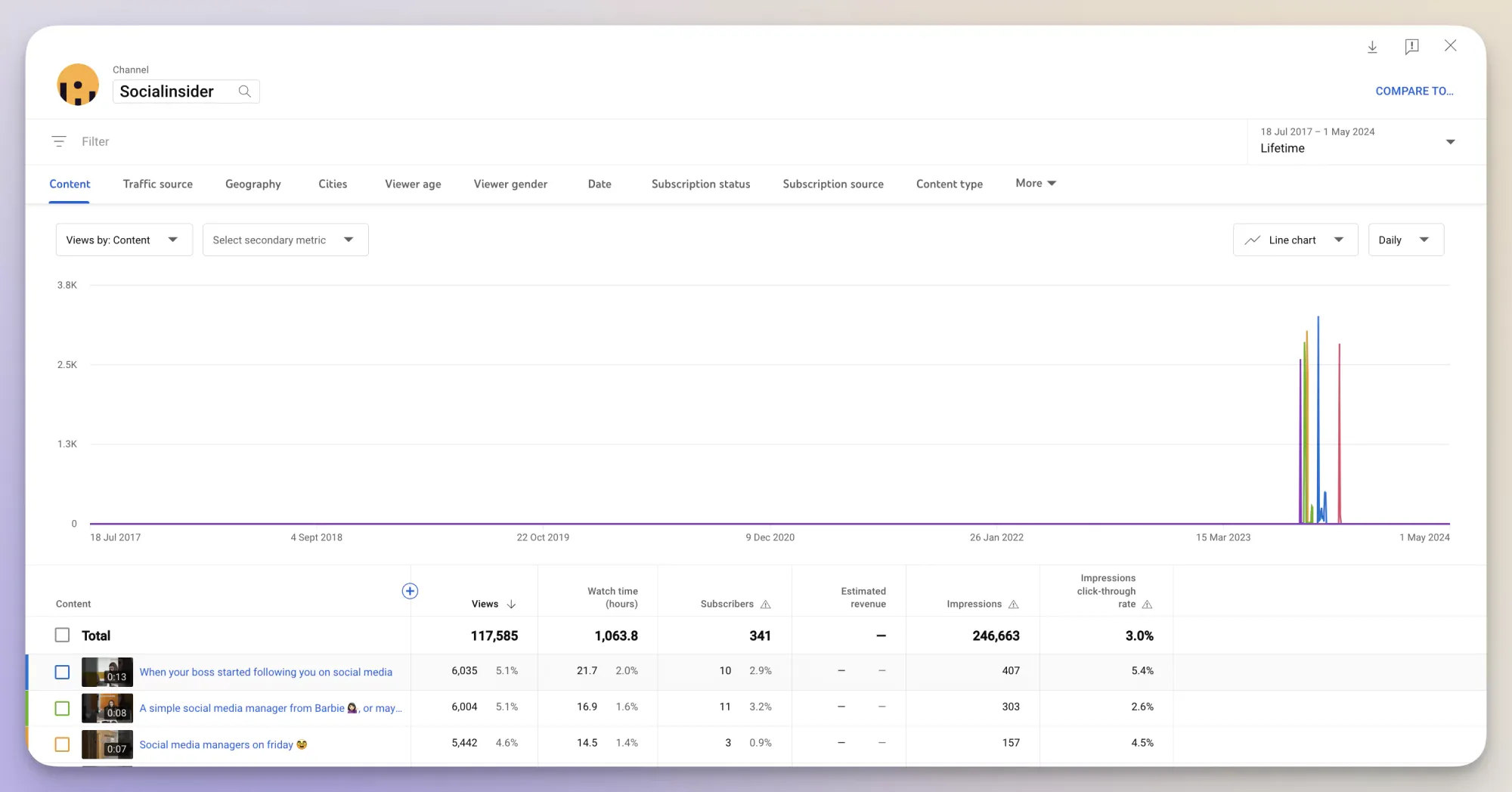1512x792 pixels.
Task: Click the Impressions click-through rate header
Action: click(1108, 591)
